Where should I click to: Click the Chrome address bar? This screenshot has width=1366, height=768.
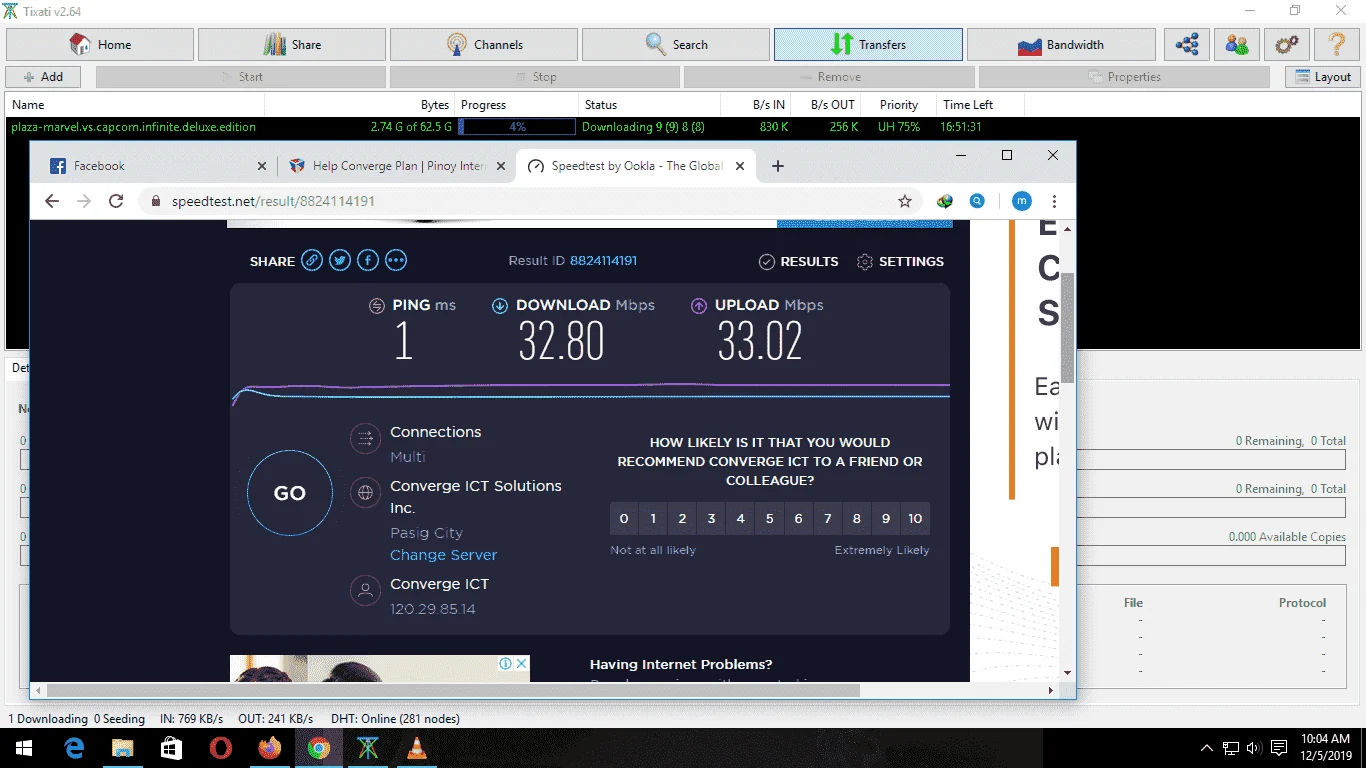pos(532,201)
